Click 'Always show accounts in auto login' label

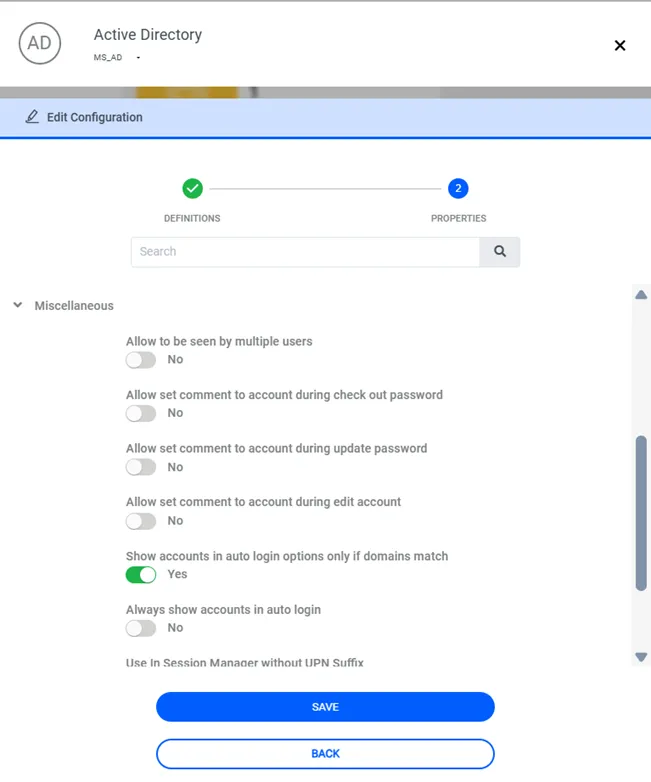click(223, 610)
